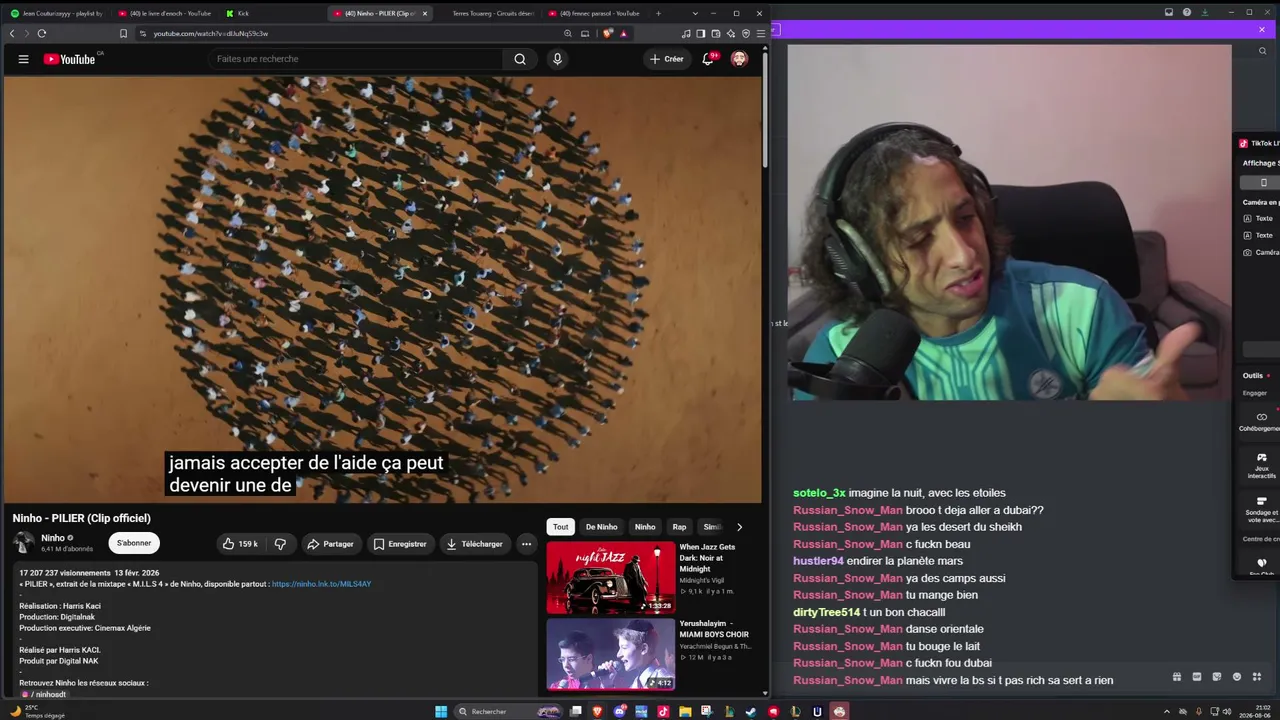Close the active Ninho PILIER tab
Image resolution: width=1280 pixels, height=720 pixels.
[x=425, y=13]
